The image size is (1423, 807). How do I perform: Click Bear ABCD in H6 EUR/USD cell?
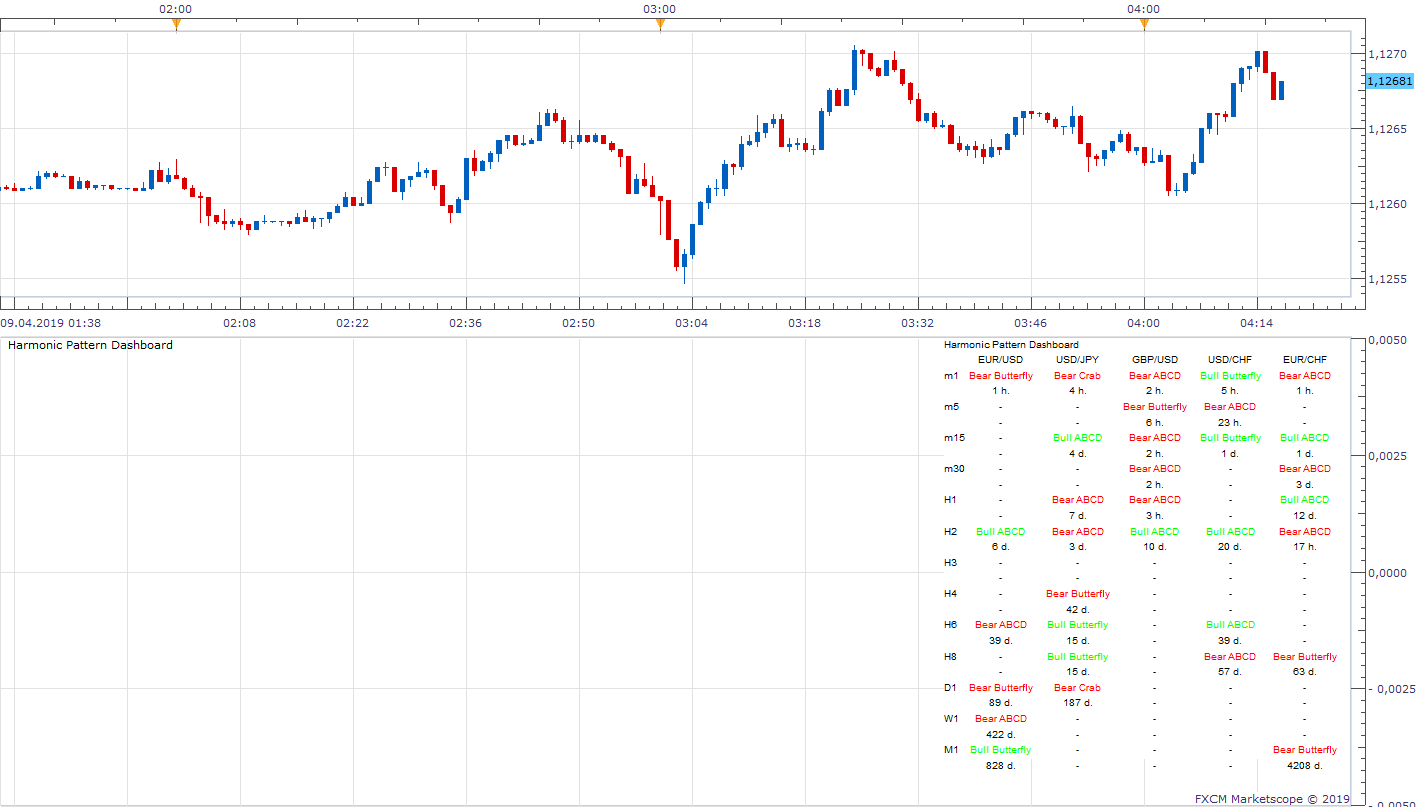[1001, 625]
